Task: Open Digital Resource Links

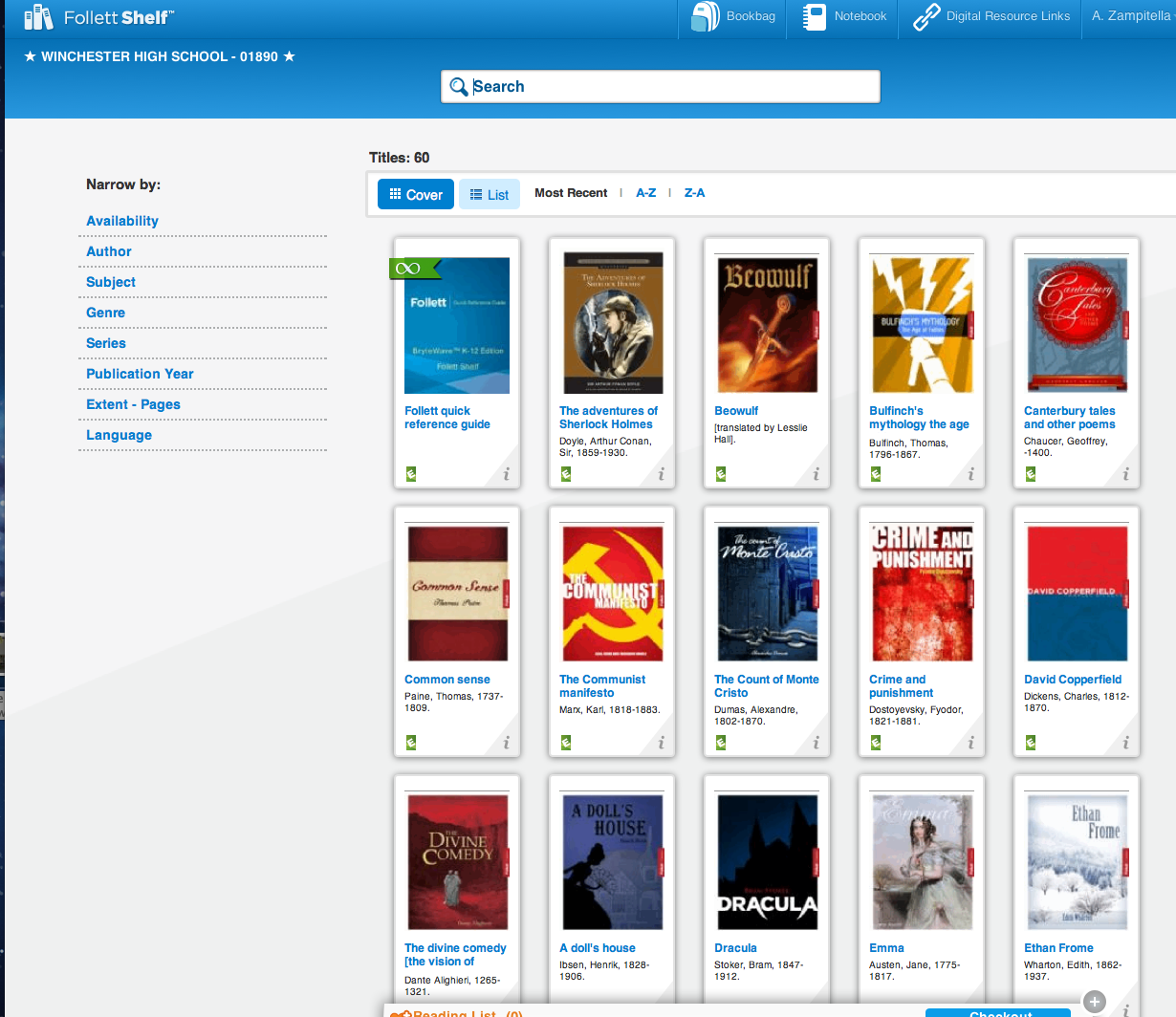Action: click(990, 16)
